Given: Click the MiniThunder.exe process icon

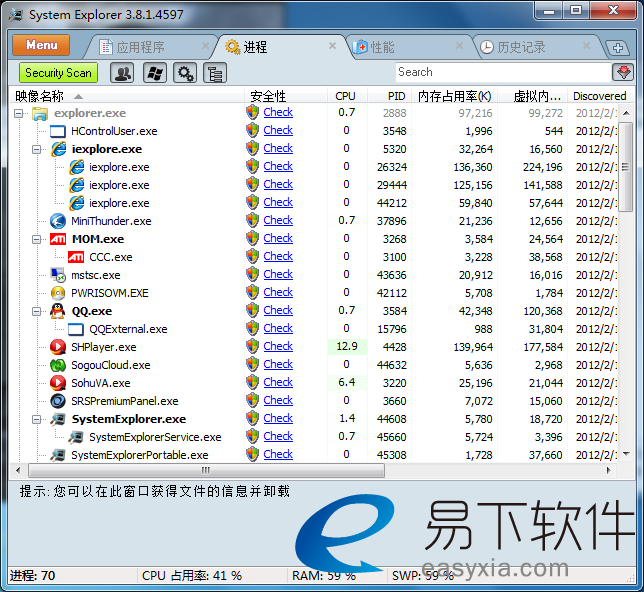Looking at the screenshot, I should point(58,221).
